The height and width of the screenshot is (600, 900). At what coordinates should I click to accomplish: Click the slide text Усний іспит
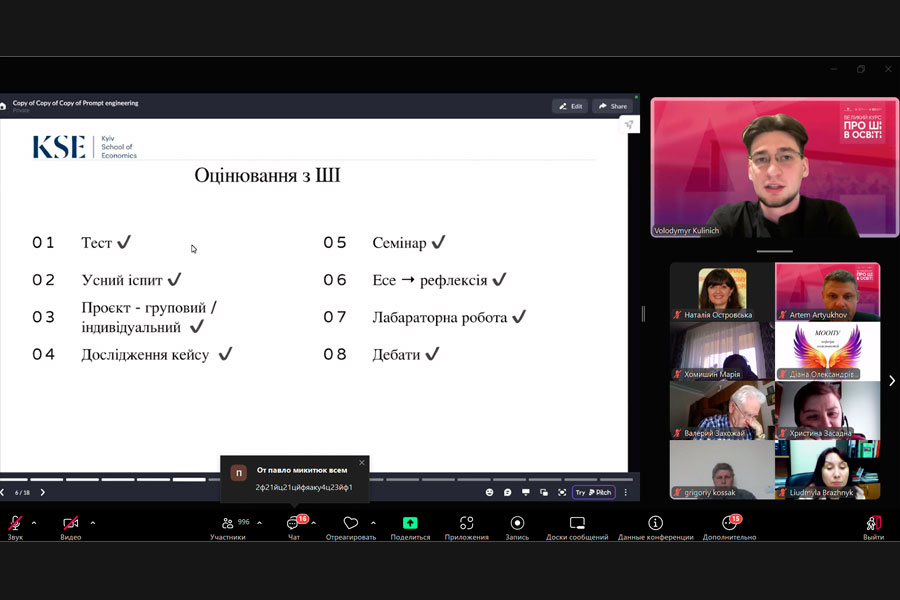click(x=122, y=280)
